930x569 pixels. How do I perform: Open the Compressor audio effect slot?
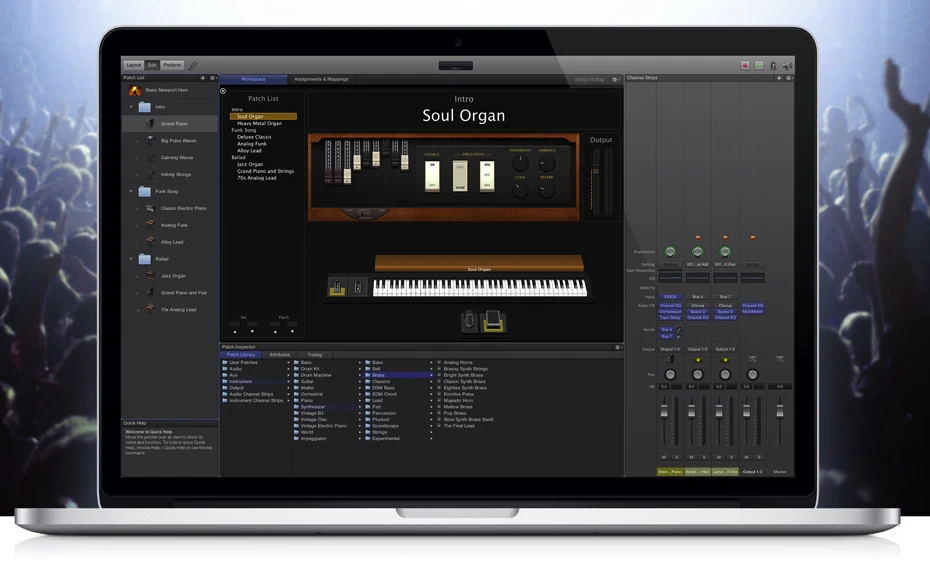click(x=670, y=311)
